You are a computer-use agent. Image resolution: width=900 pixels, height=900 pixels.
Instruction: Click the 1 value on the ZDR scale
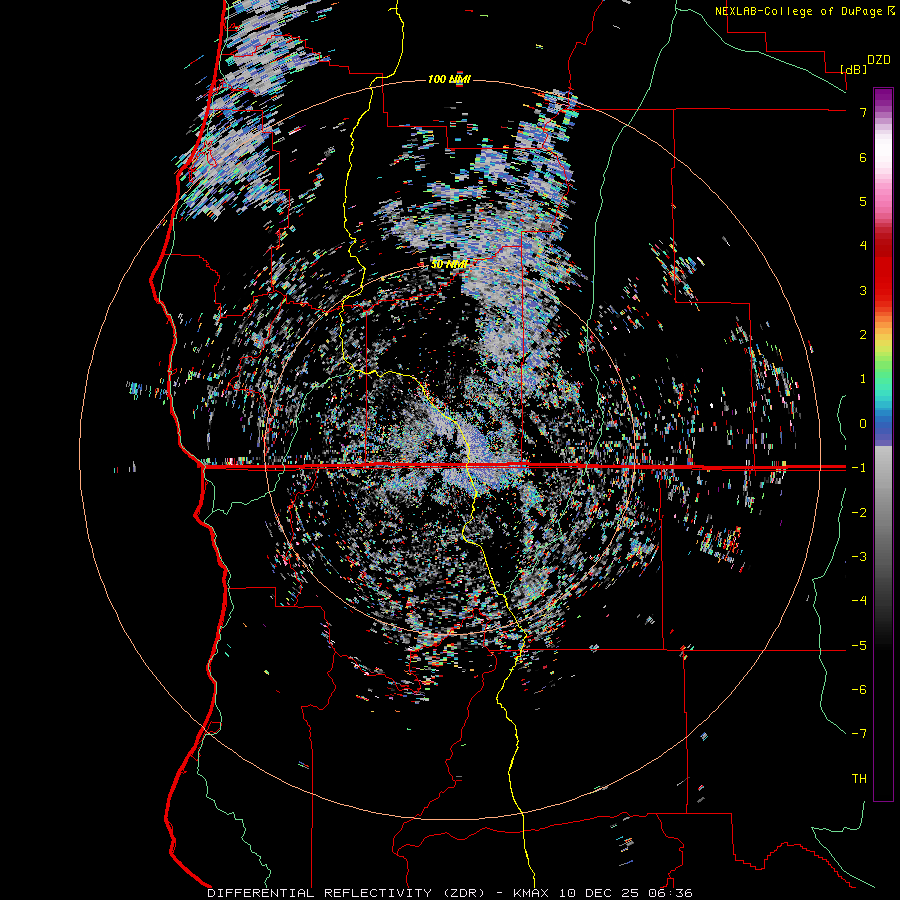pyautogui.click(x=863, y=379)
